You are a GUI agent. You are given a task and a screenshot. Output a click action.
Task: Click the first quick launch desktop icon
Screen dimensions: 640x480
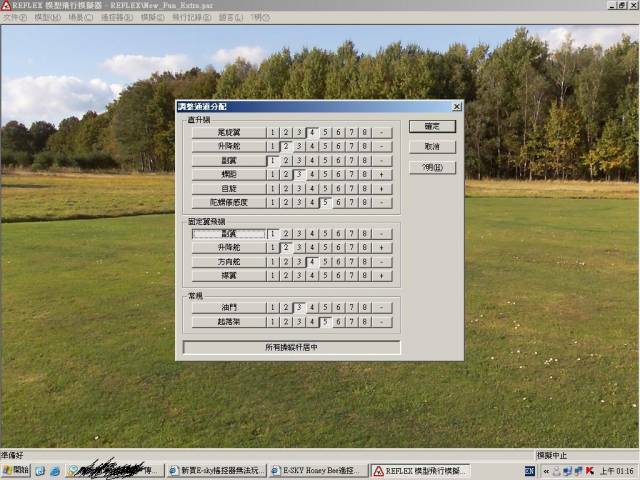coord(40,471)
